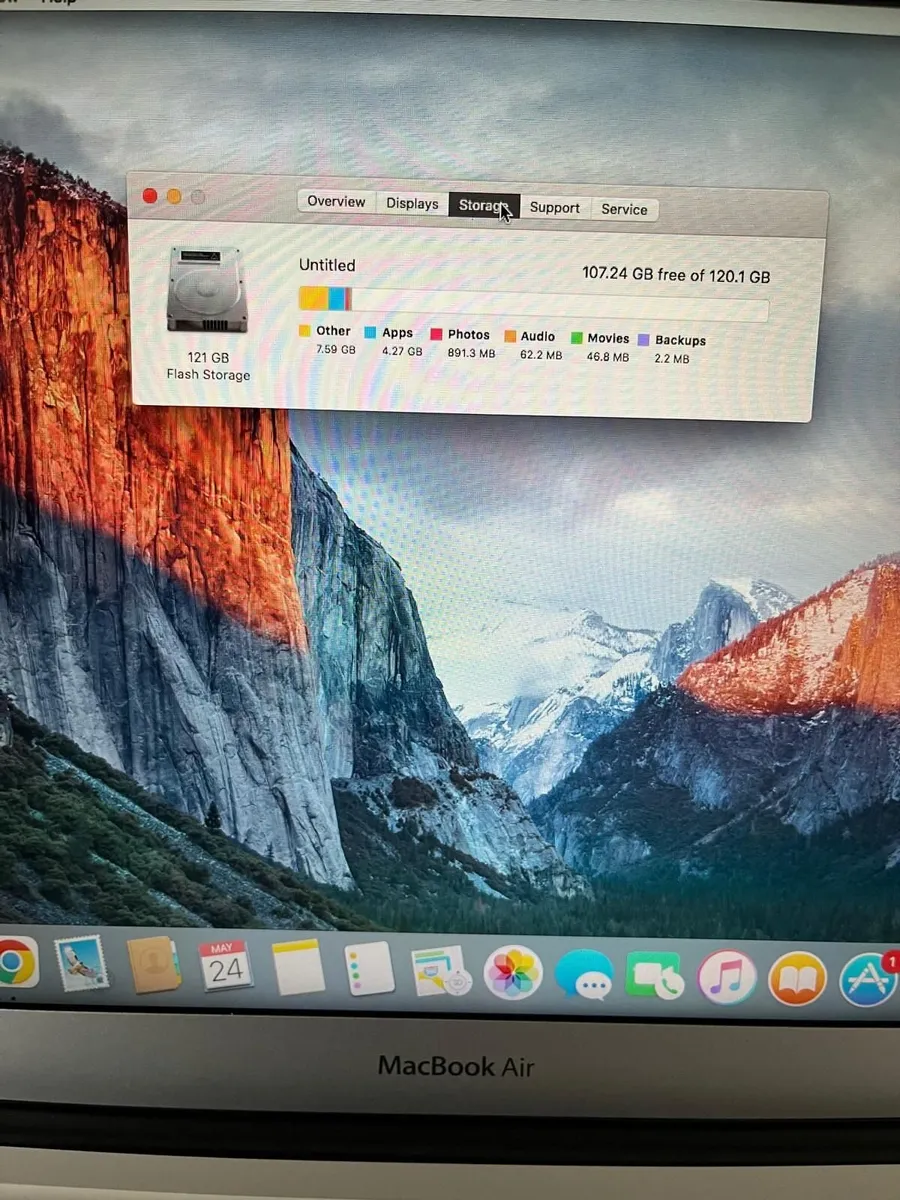The width and height of the screenshot is (900, 1200).
Task: Click the '2.2 MB' Backups value
Action: [x=672, y=359]
